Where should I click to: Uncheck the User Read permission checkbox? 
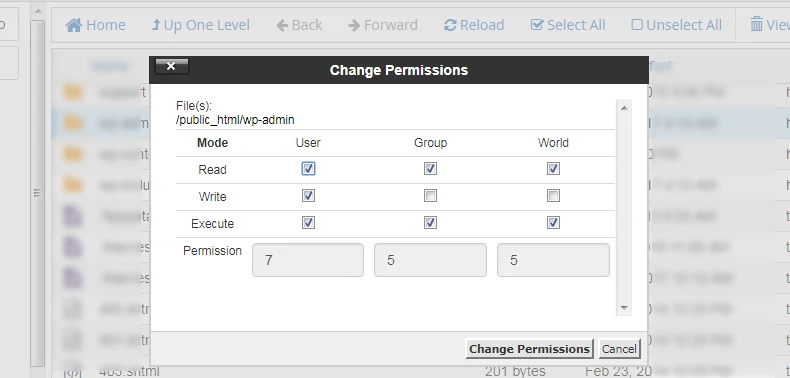pos(308,169)
